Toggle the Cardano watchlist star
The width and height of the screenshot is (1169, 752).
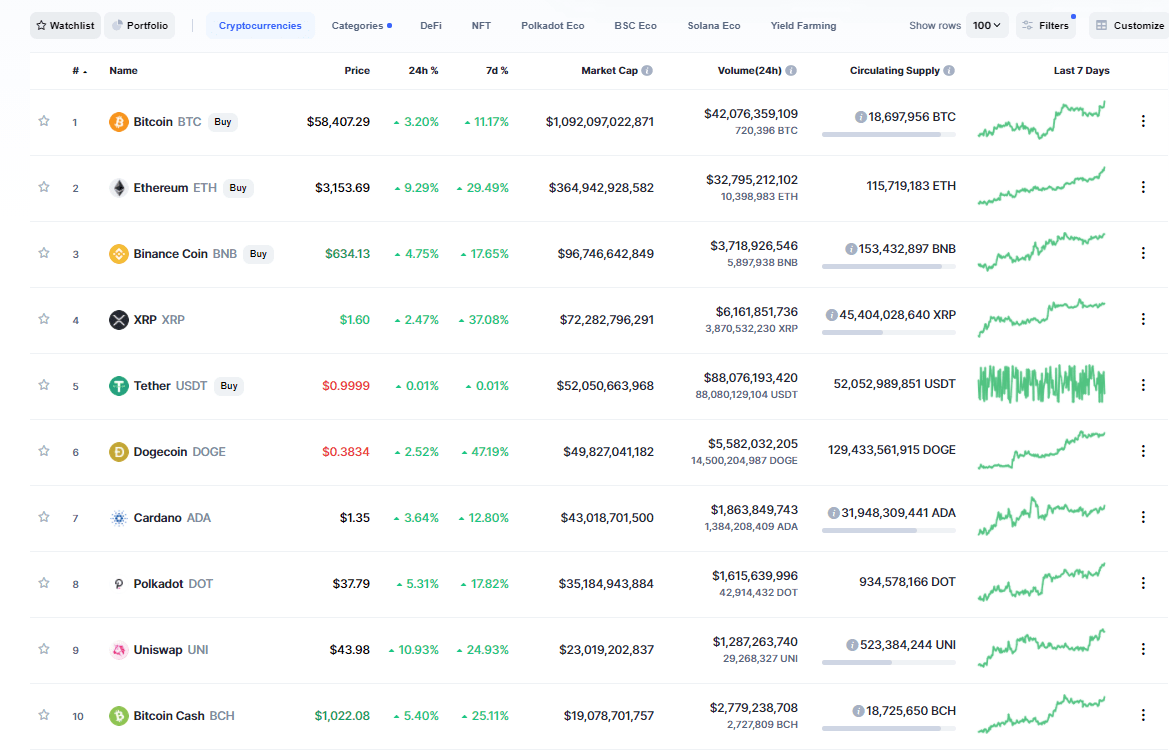coord(44,516)
